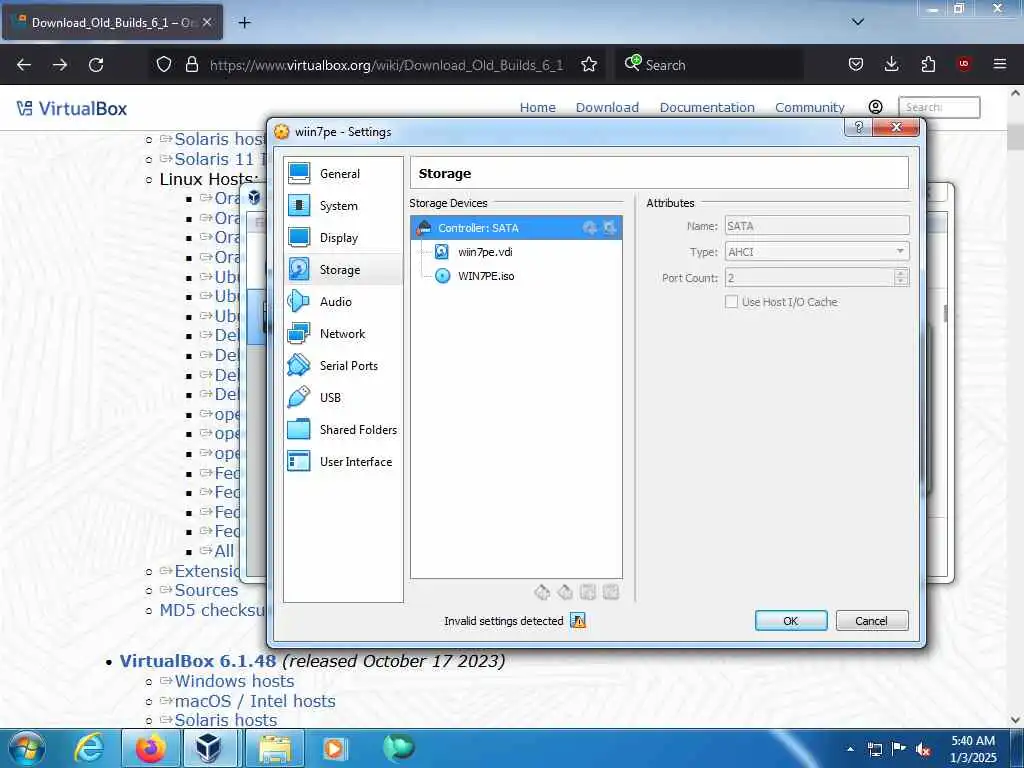1024x768 pixels.
Task: Open the Home link on the VirtualBox site
Action: click(x=537, y=108)
